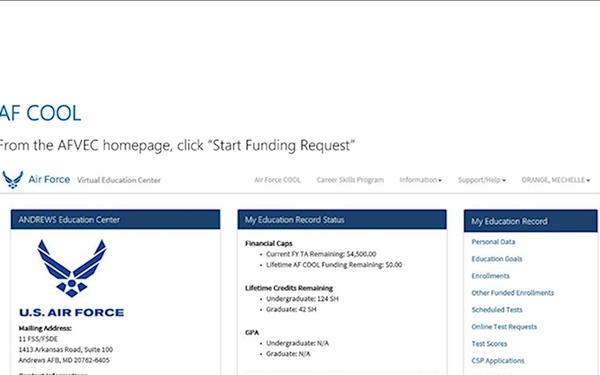
Task: Click the ANDREWS Education Center panel header
Action: click(116, 220)
